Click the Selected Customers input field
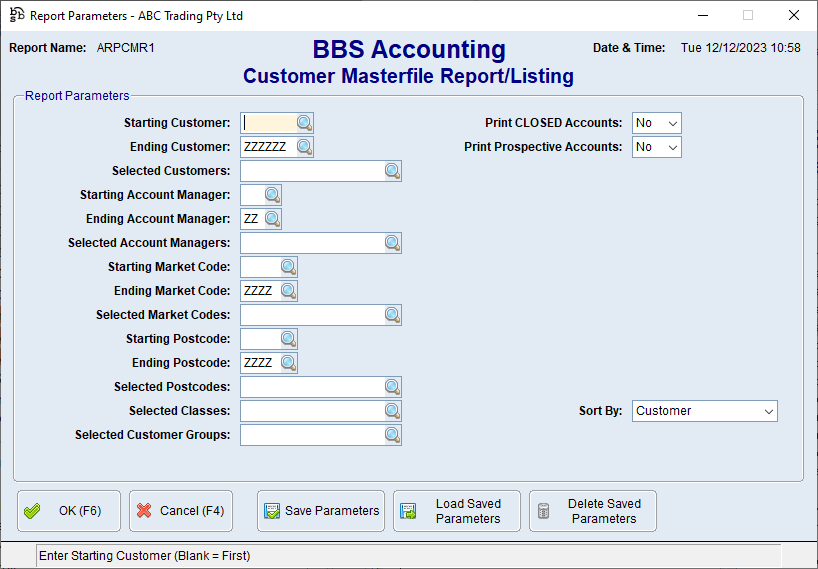Viewport: 818px width, 569px height. coord(313,171)
